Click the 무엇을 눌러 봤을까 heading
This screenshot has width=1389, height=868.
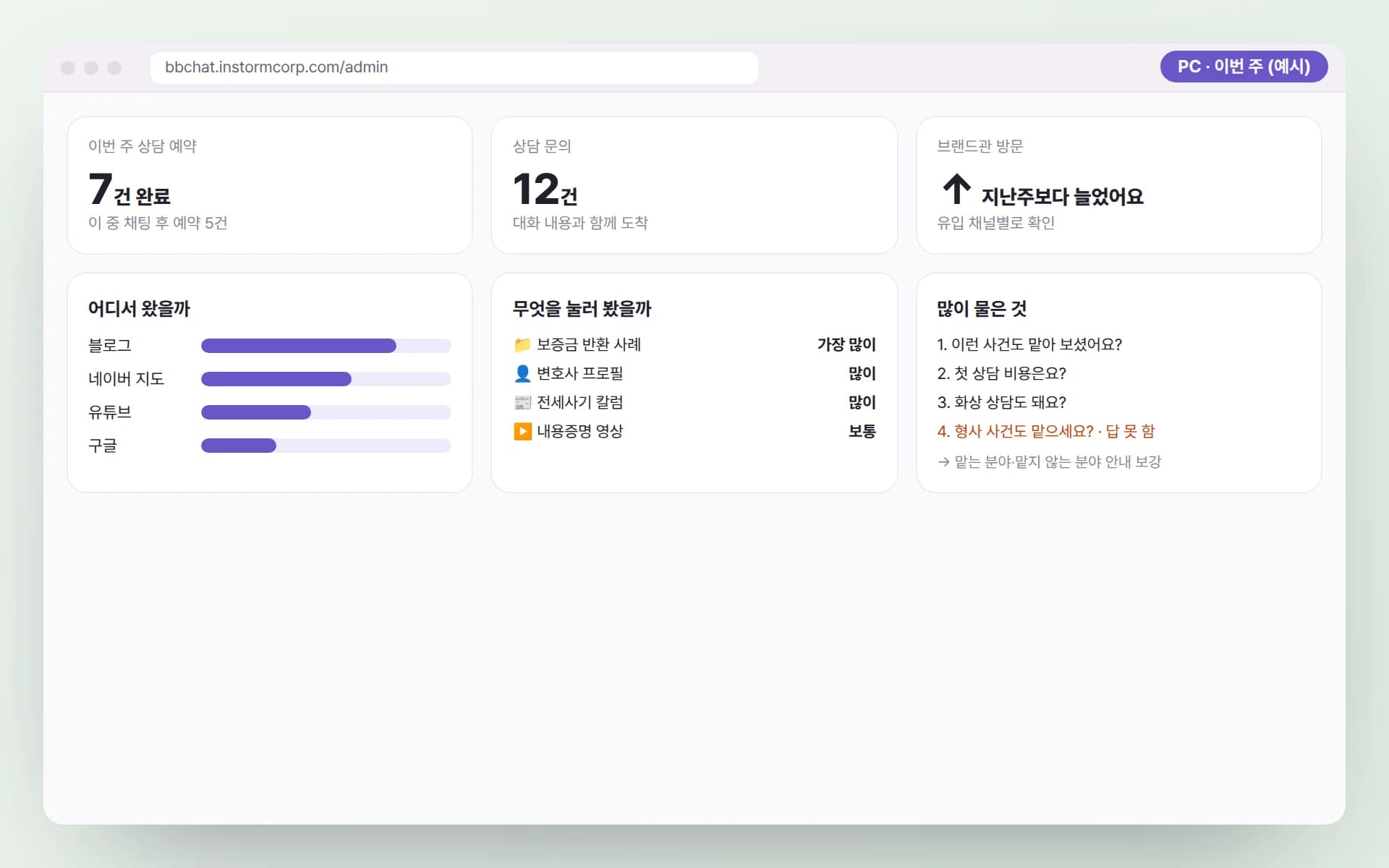(x=582, y=309)
